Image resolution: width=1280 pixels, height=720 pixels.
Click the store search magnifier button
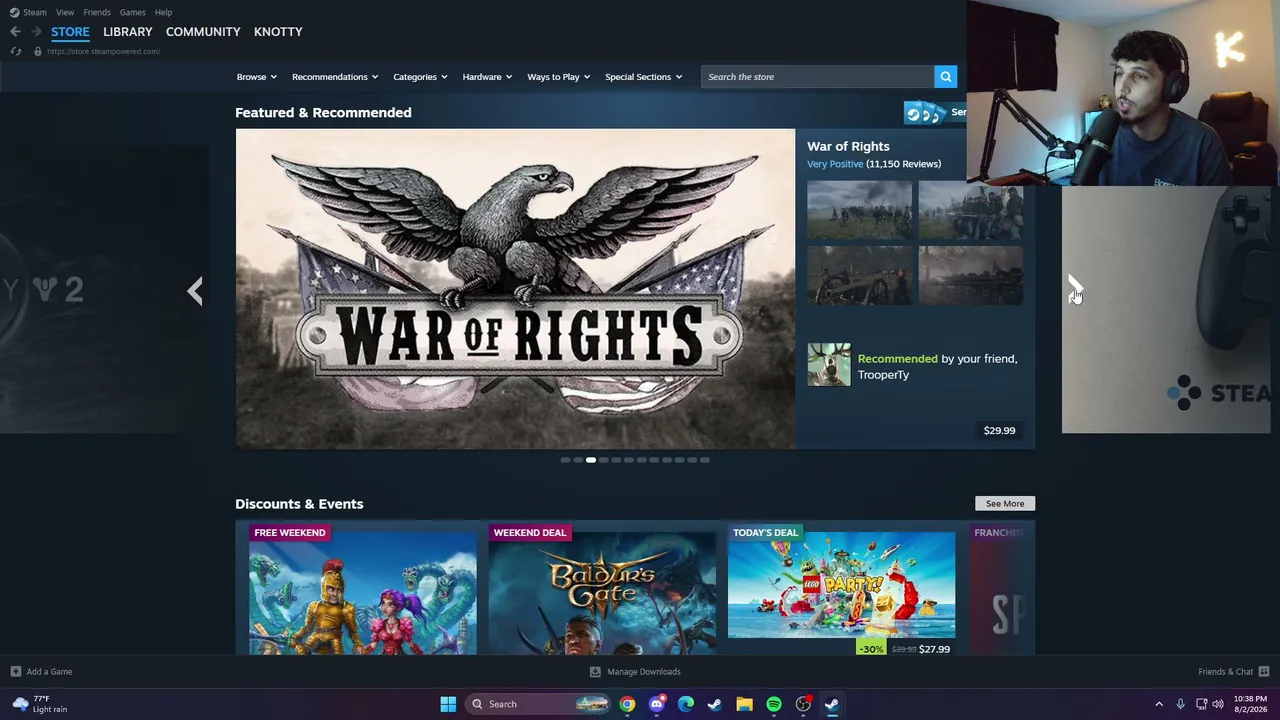[945, 77]
